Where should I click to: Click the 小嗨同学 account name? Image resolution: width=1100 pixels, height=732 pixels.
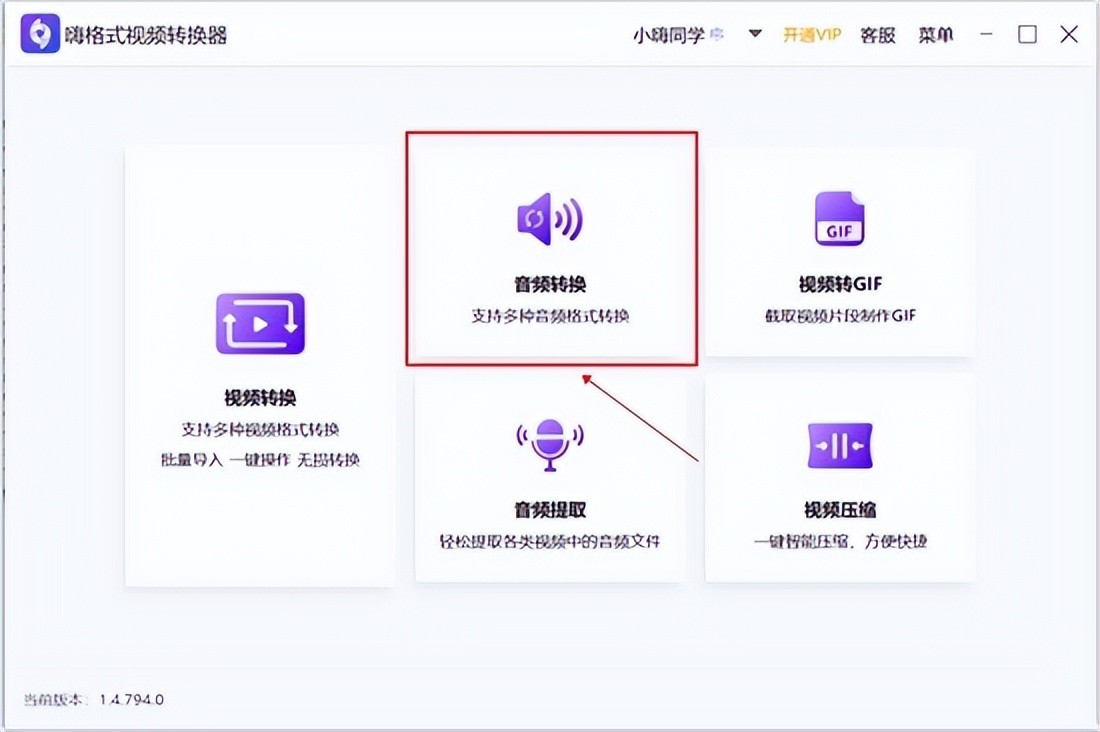(668, 35)
